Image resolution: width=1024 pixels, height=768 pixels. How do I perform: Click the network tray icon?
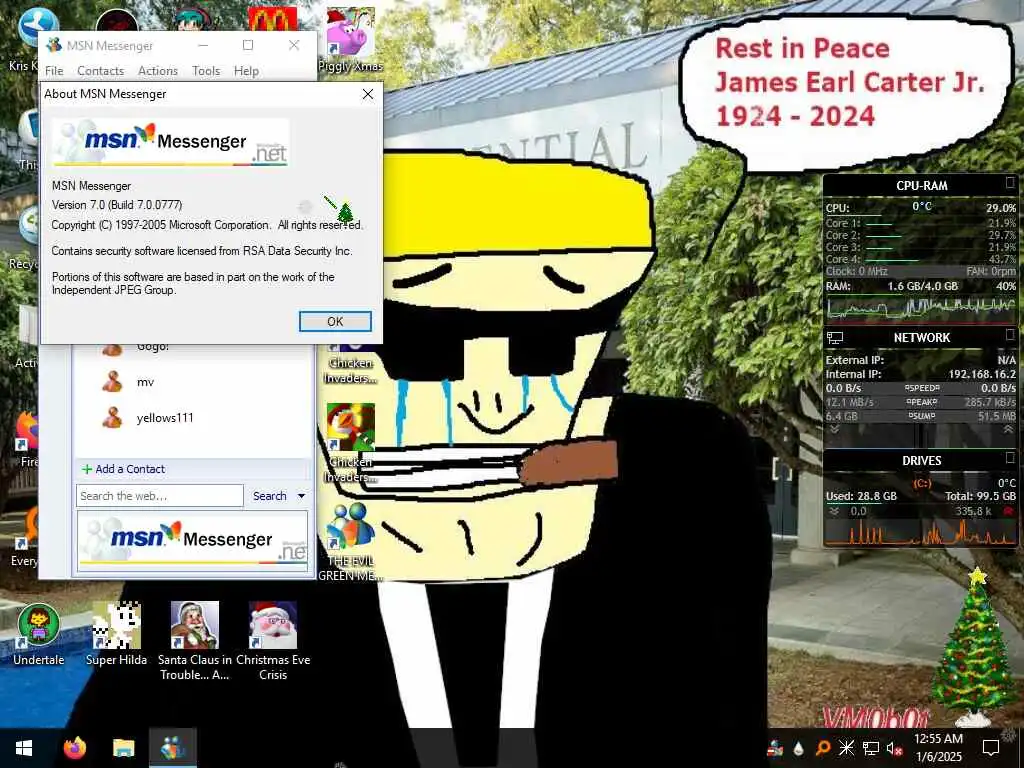tap(871, 748)
